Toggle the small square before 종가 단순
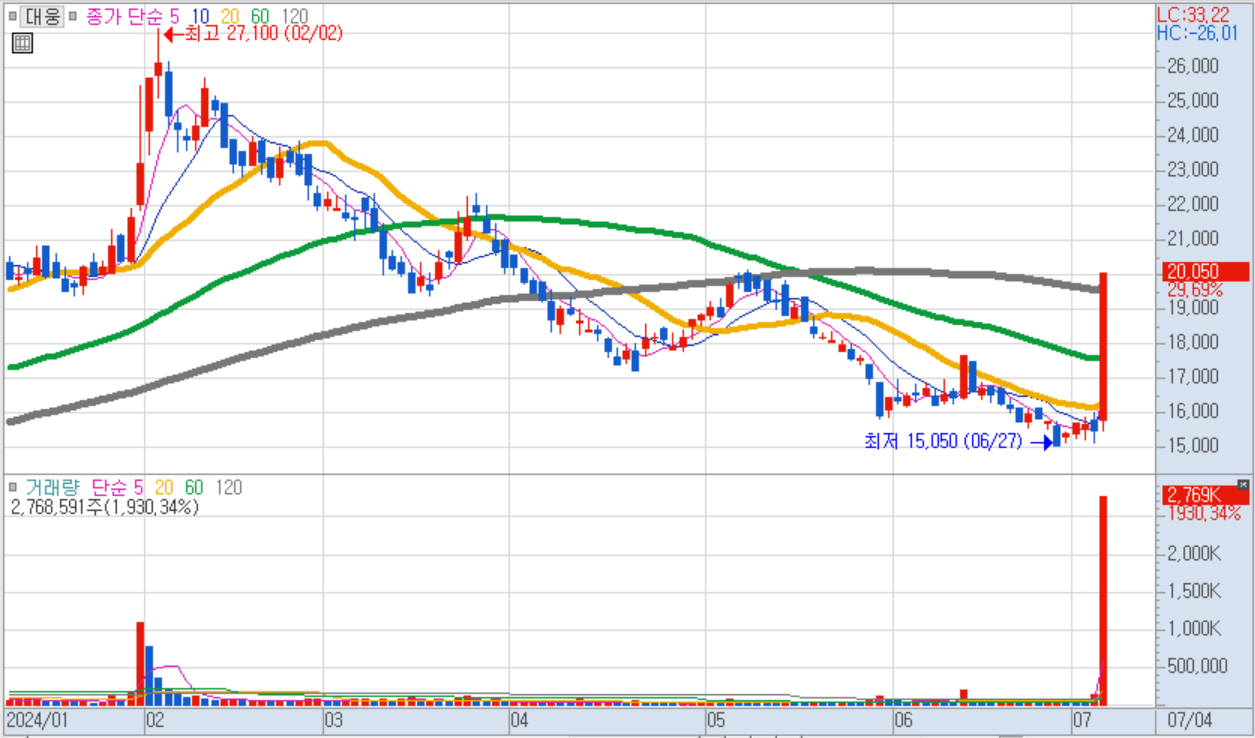 [72, 16]
